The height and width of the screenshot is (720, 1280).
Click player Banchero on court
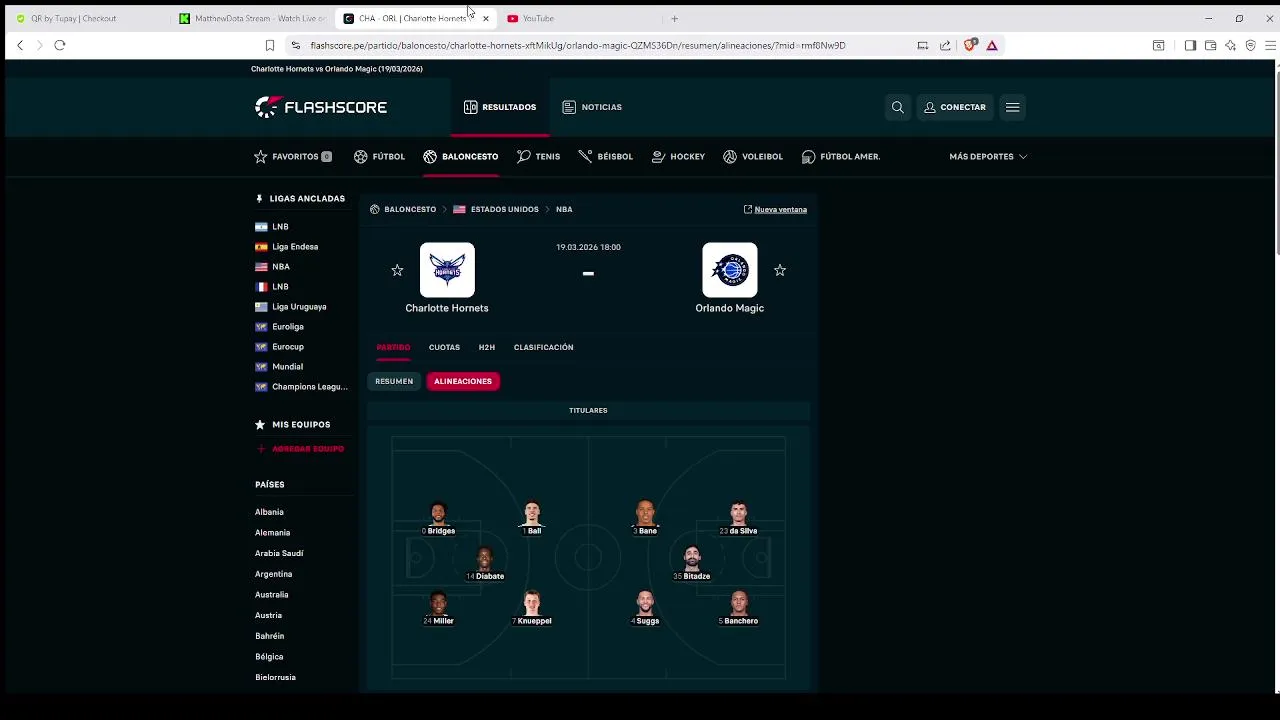[738, 609]
